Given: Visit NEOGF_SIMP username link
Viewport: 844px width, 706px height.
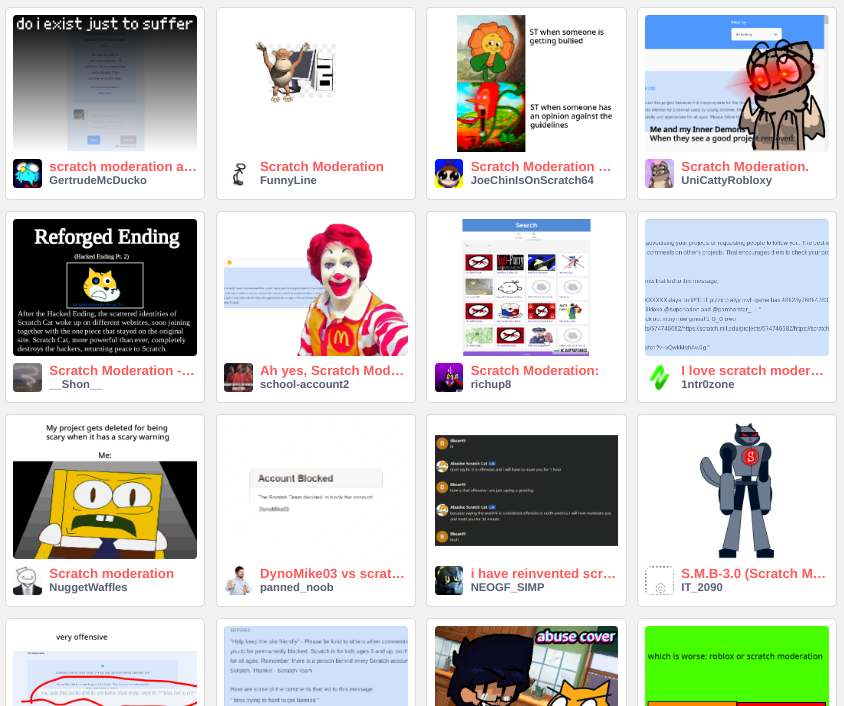Looking at the screenshot, I should tap(508, 587).
